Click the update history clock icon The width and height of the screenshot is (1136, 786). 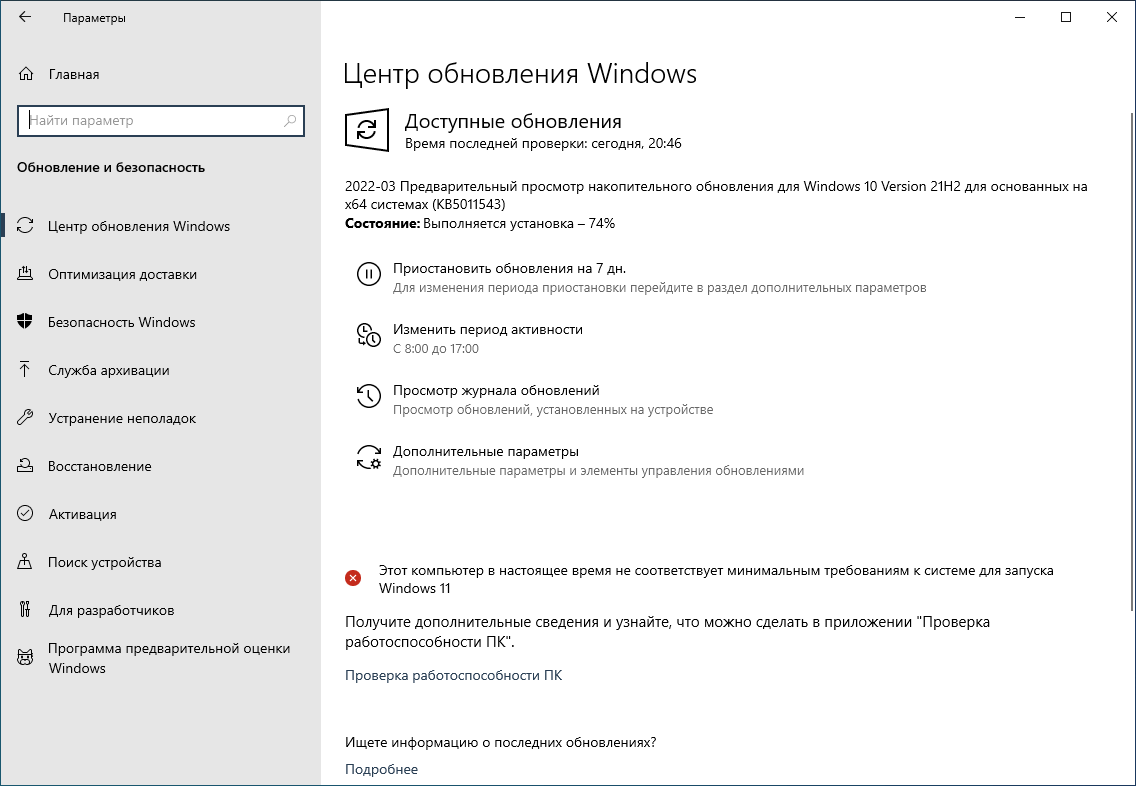click(368, 397)
